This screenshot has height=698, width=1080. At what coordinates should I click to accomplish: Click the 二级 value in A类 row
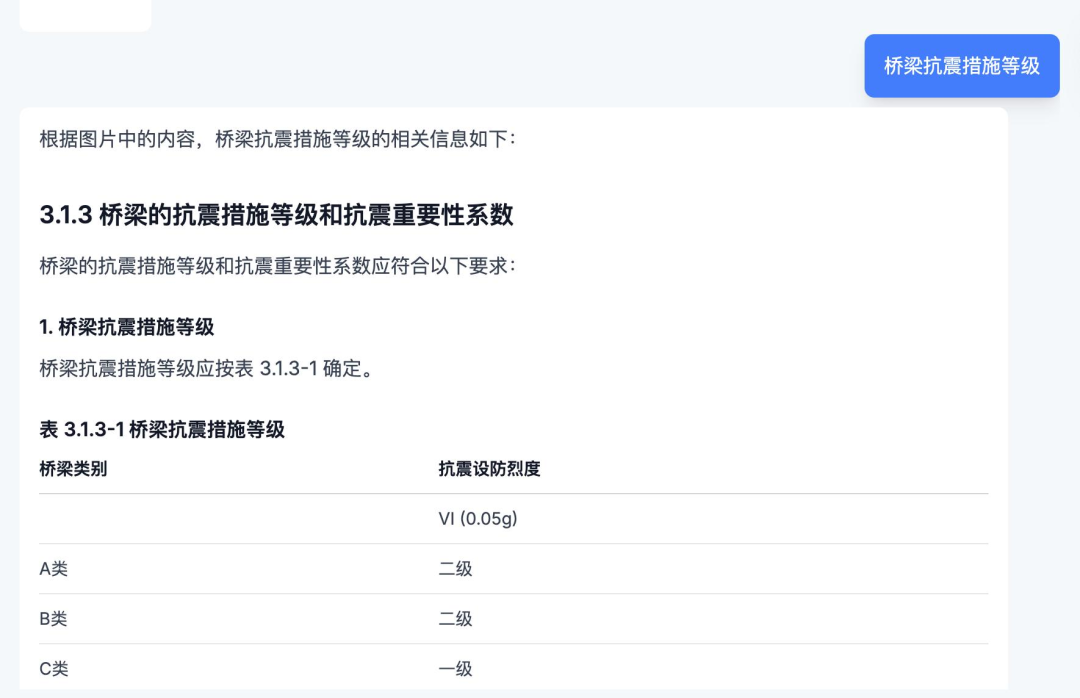(x=455, y=569)
